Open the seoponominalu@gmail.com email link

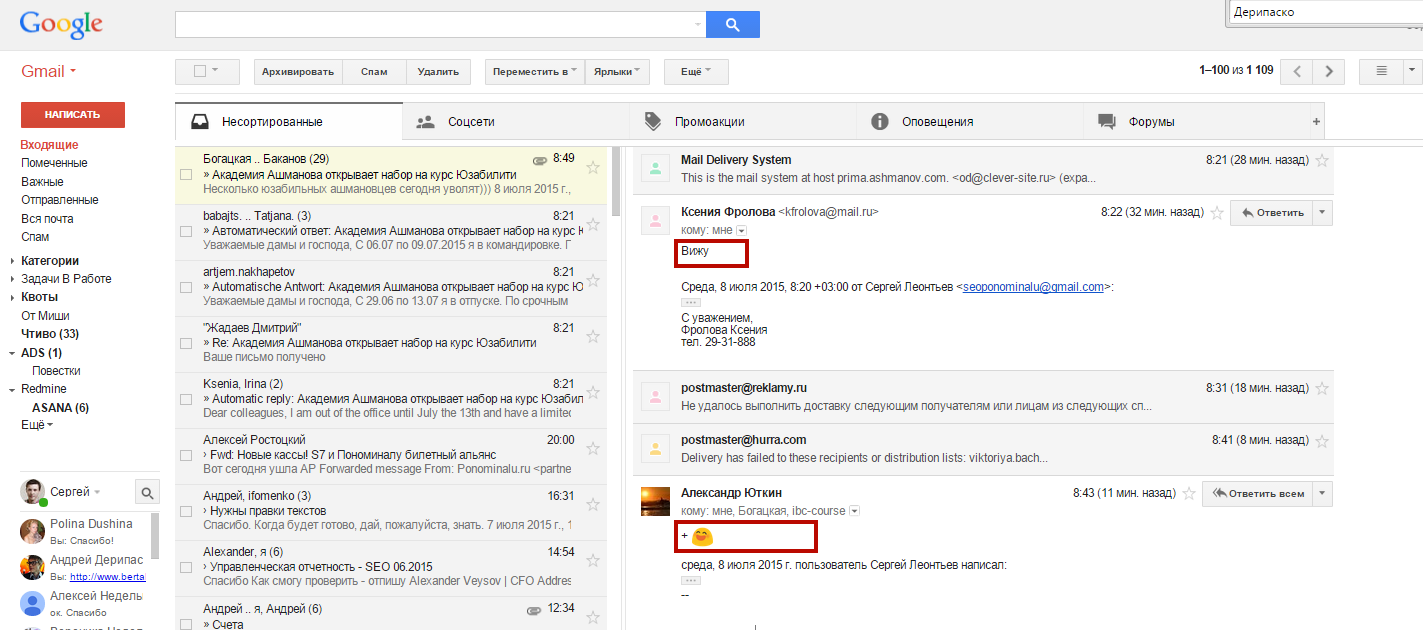[1033, 286]
